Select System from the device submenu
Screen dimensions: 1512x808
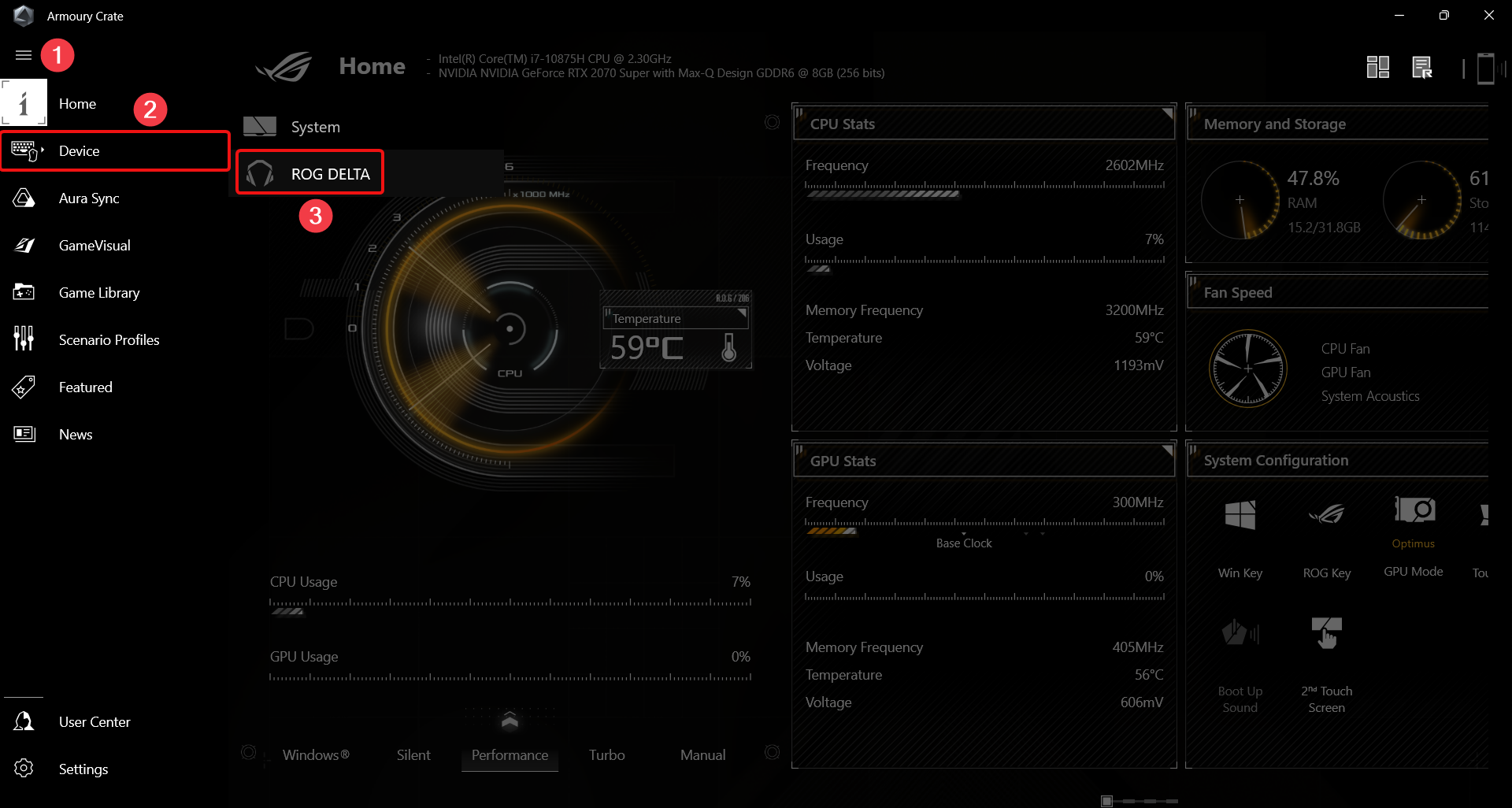[315, 127]
